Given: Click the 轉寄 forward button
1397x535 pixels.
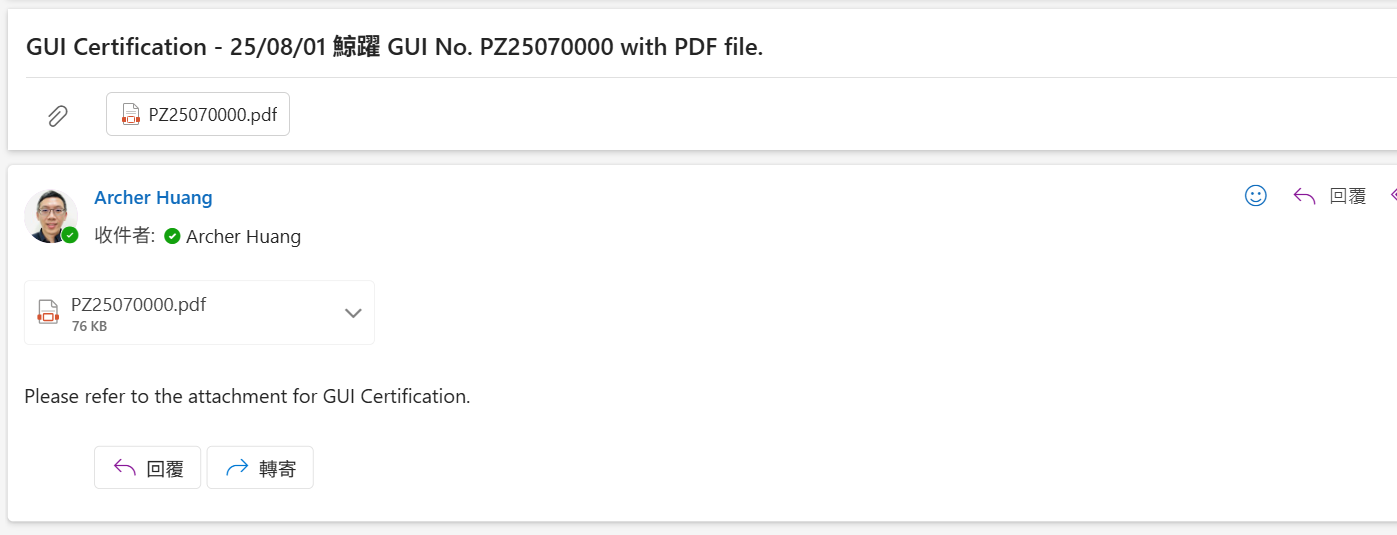Looking at the screenshot, I should click(x=260, y=468).
